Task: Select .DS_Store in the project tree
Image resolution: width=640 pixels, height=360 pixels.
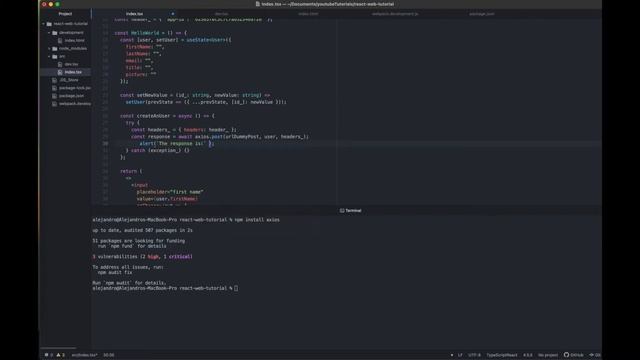Action: pyautogui.click(x=69, y=80)
